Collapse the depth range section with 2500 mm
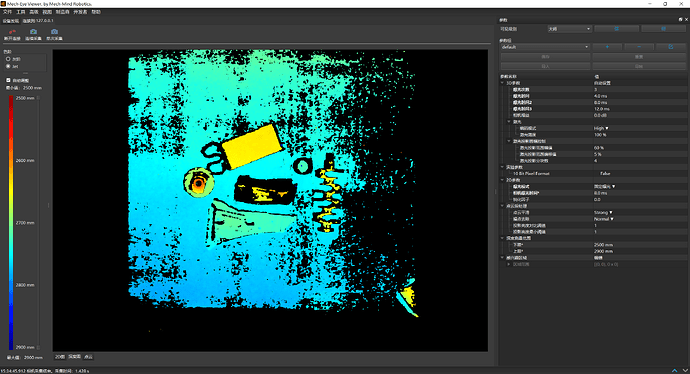 coord(503,238)
